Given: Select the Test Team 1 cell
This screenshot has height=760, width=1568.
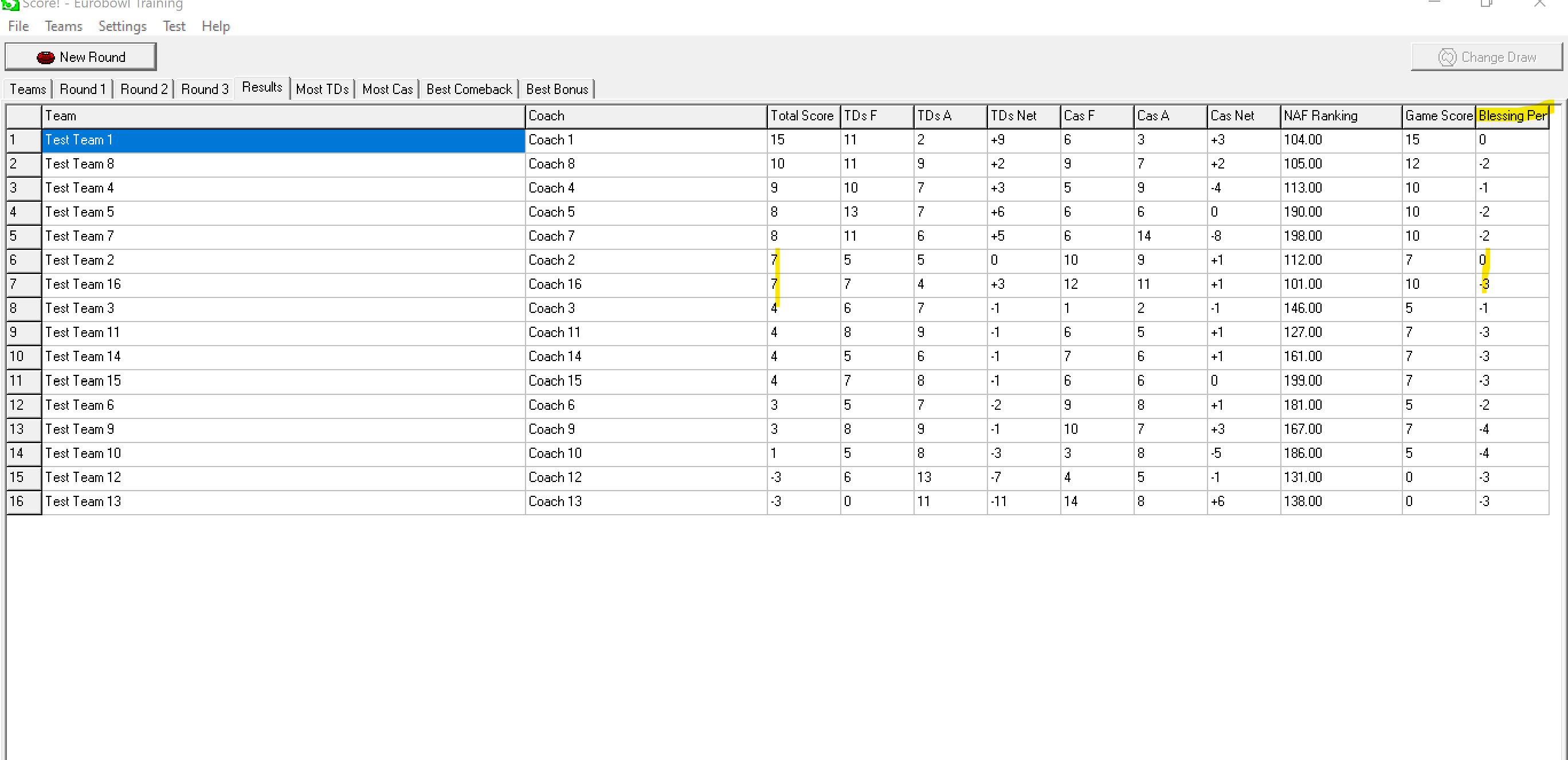Looking at the screenshot, I should pos(283,140).
